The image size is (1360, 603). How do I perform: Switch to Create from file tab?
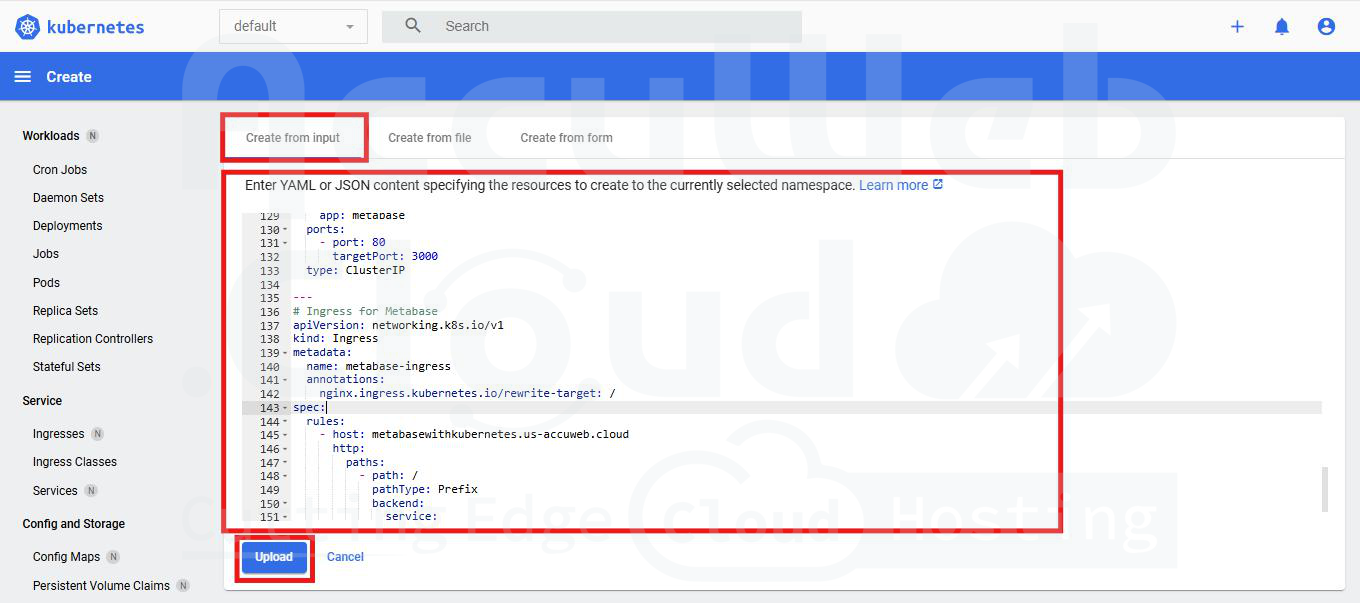pos(430,138)
